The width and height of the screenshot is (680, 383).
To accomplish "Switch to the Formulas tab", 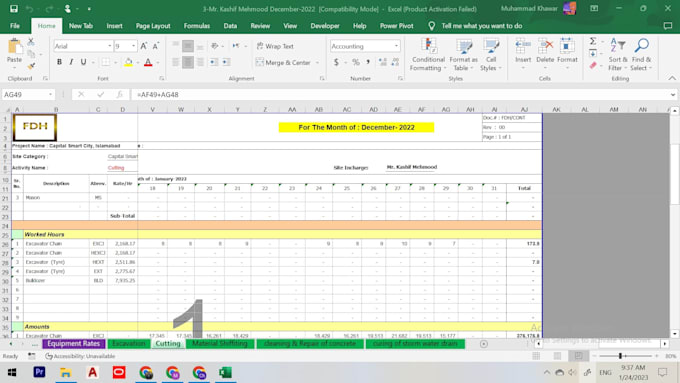I will pyautogui.click(x=197, y=26).
